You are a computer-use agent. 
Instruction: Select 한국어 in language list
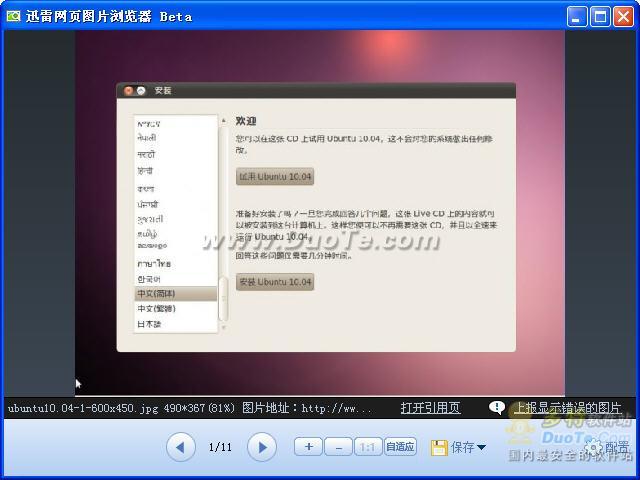click(176, 279)
